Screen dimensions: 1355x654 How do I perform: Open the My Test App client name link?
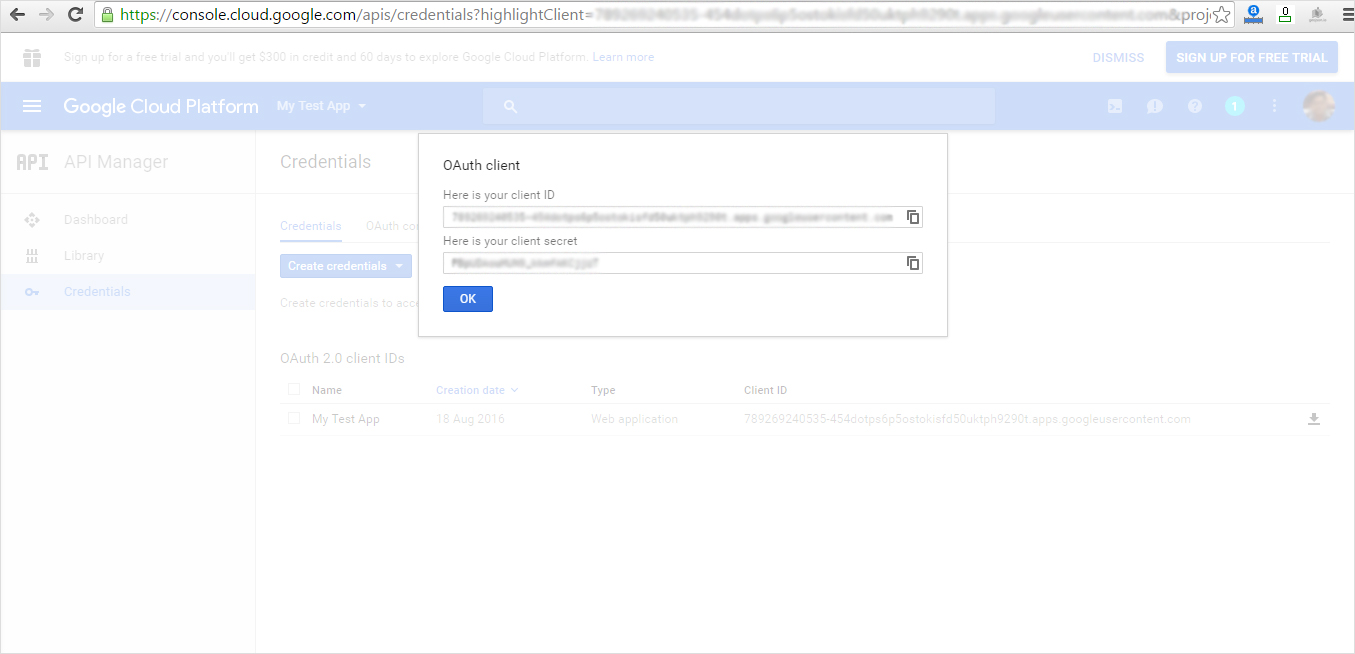click(x=346, y=419)
